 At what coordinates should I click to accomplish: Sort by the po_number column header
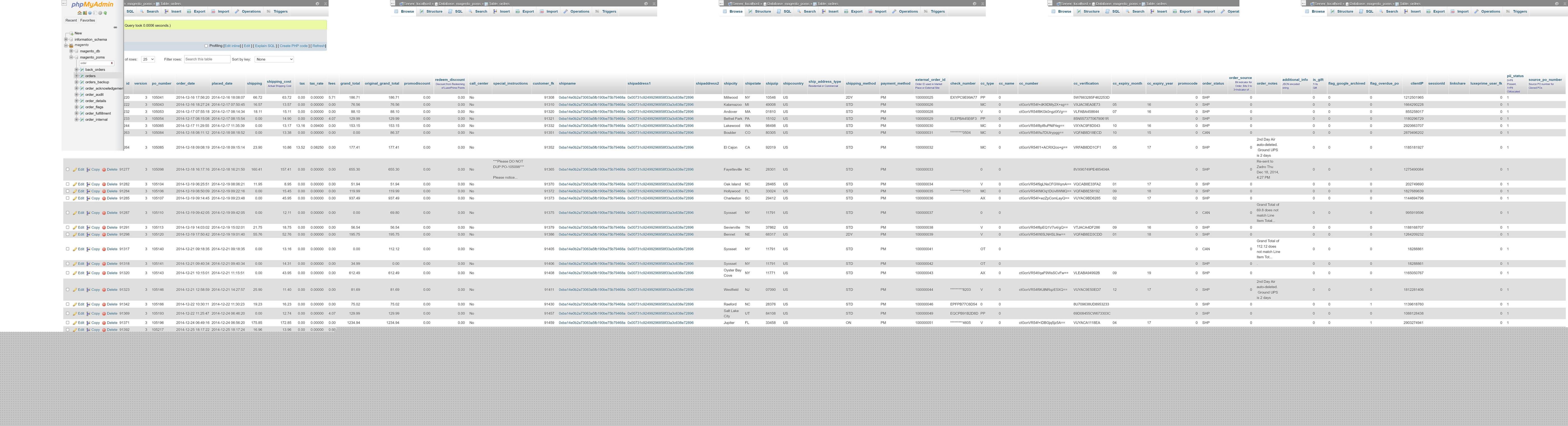(x=161, y=84)
